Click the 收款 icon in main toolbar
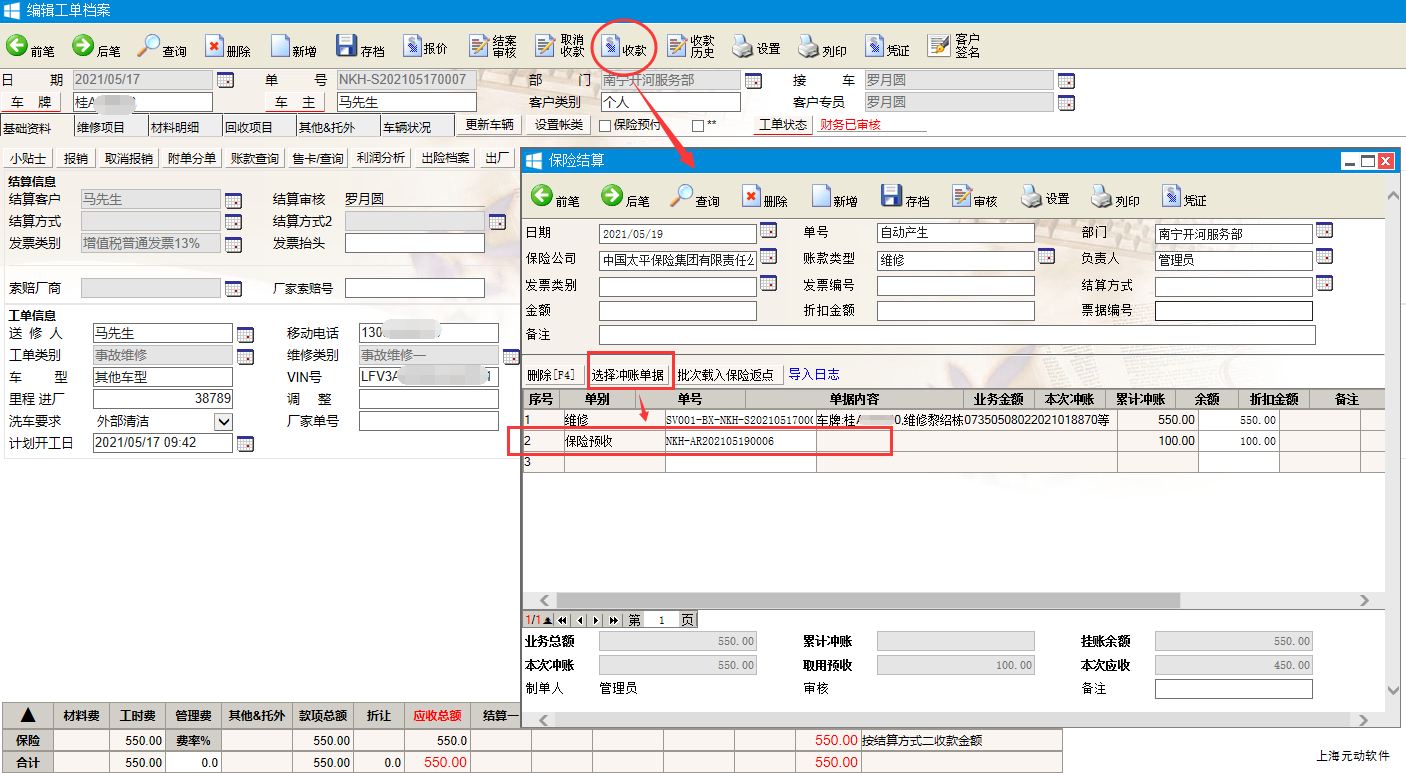The image size is (1406, 773). 624,46
